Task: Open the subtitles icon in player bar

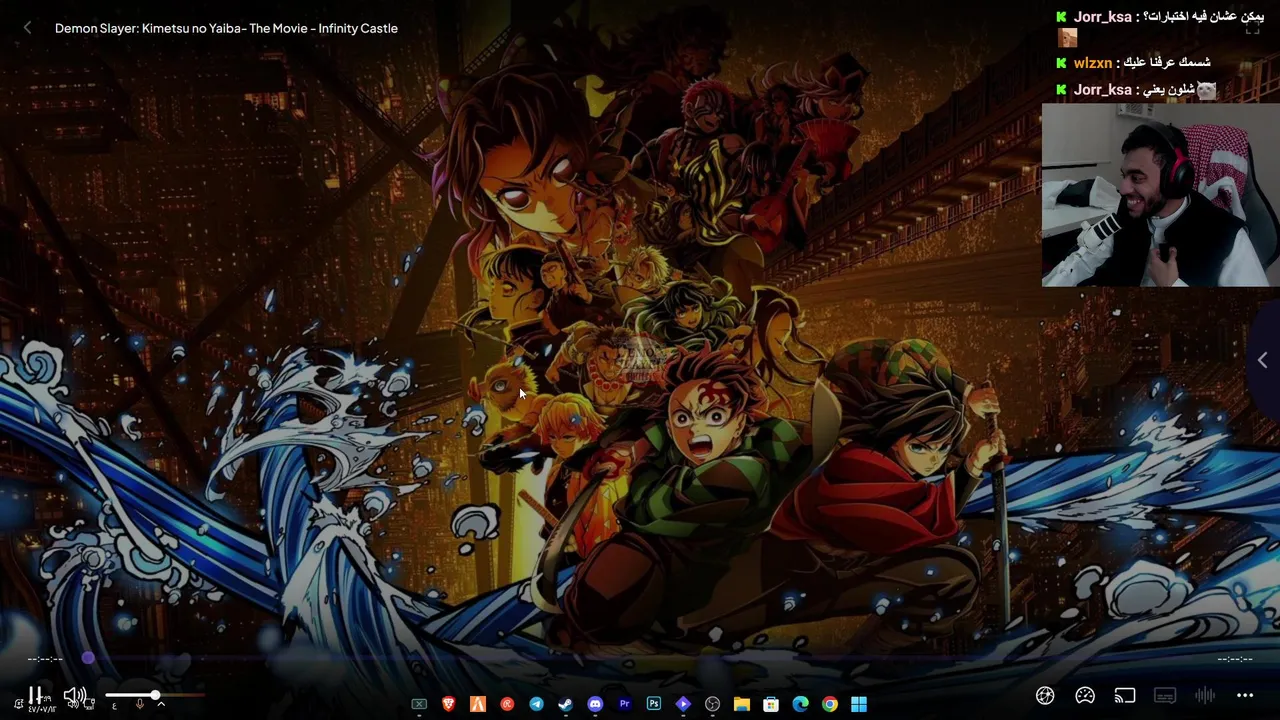Action: (1165, 695)
